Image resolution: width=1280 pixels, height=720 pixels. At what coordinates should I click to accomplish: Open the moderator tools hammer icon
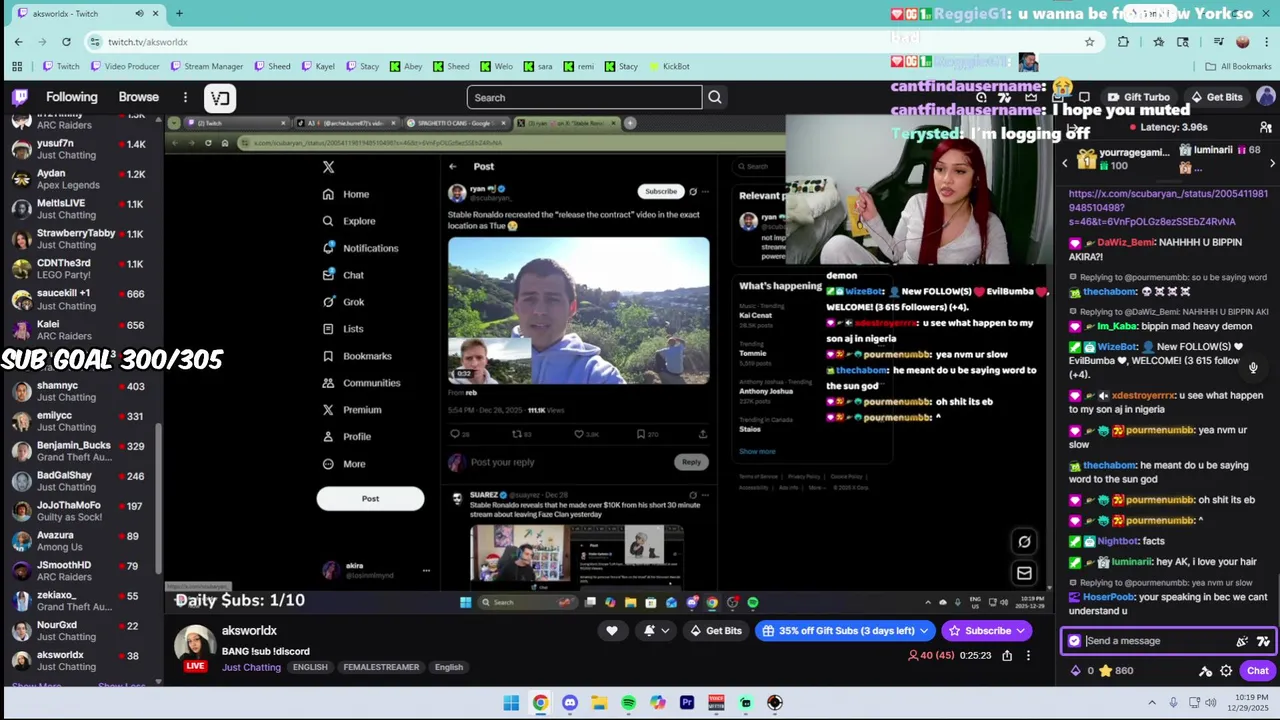click(x=1205, y=671)
